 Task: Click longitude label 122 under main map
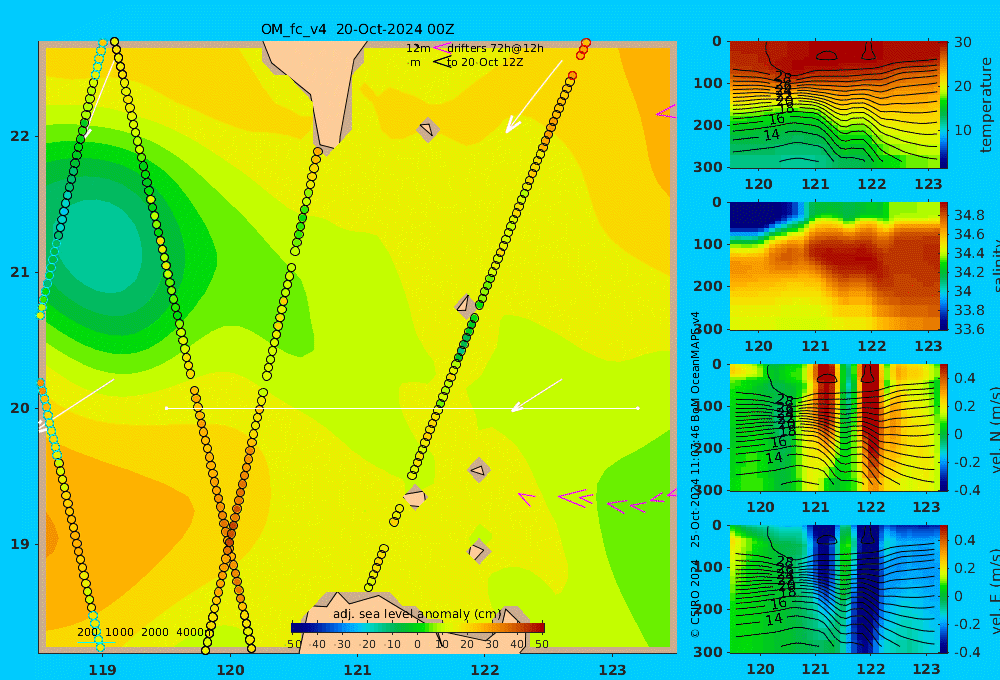point(485,670)
